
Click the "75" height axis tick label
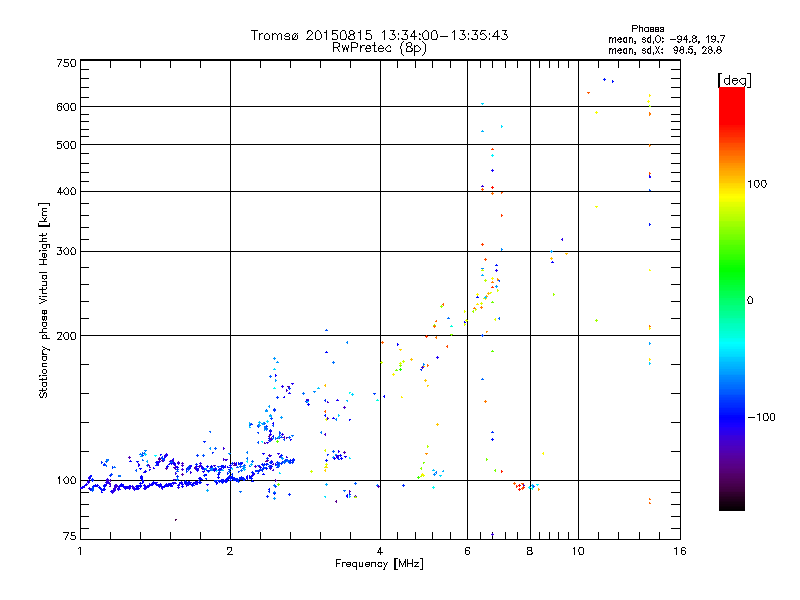click(x=70, y=536)
